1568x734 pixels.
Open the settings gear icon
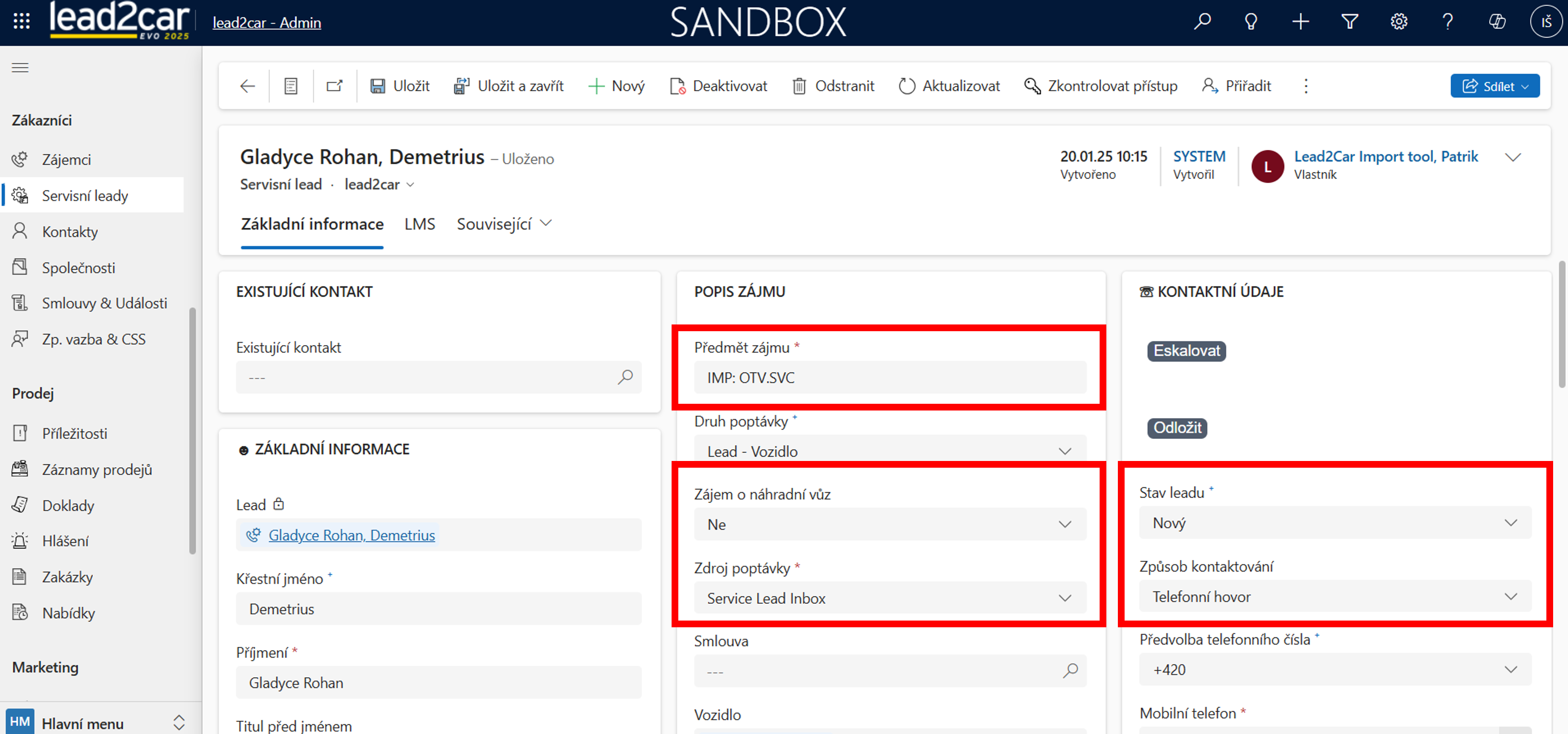(x=1399, y=22)
